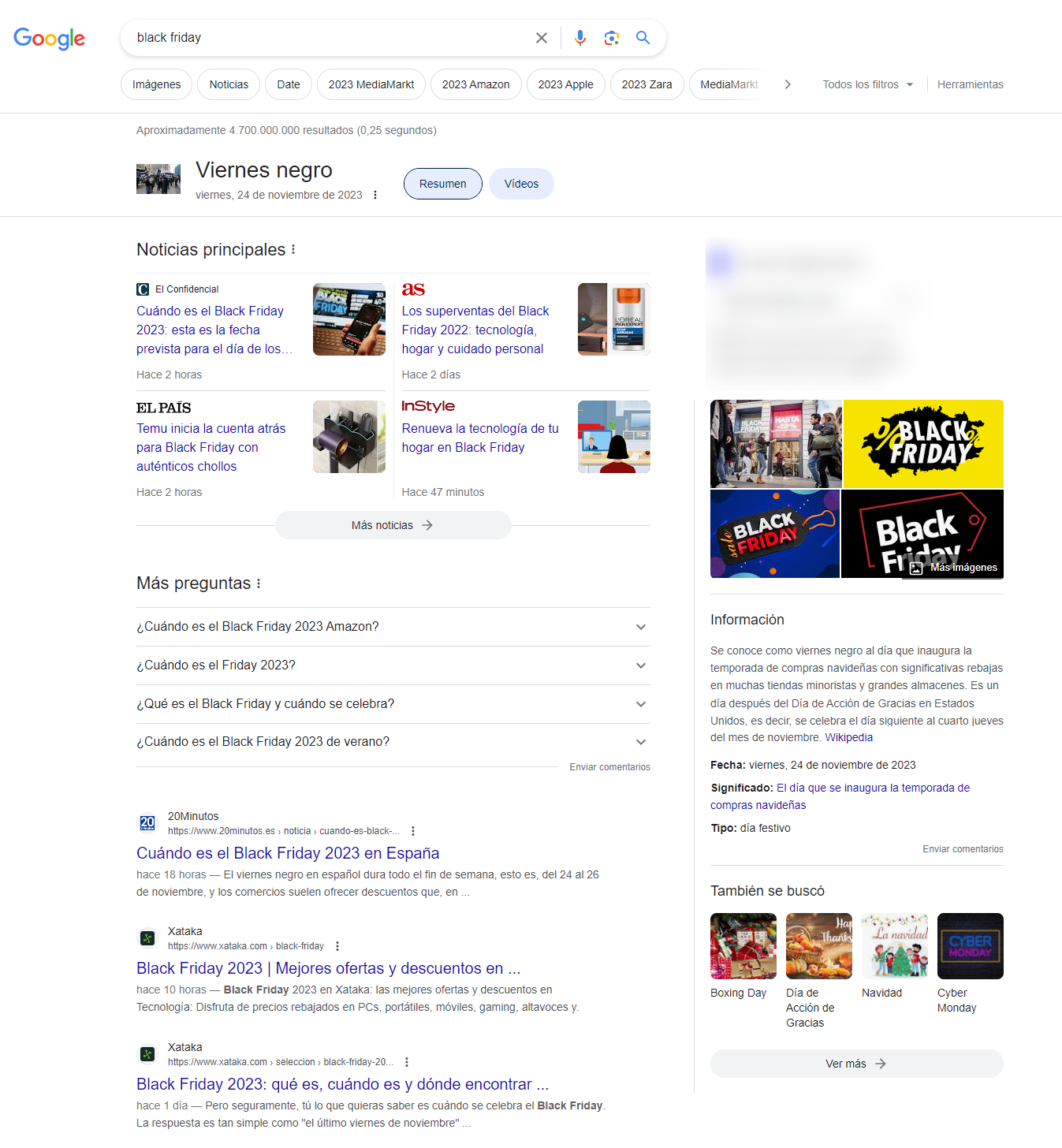1062x1148 pixels.
Task: Select the 2023 MediaMarkt chip
Action: (x=371, y=84)
